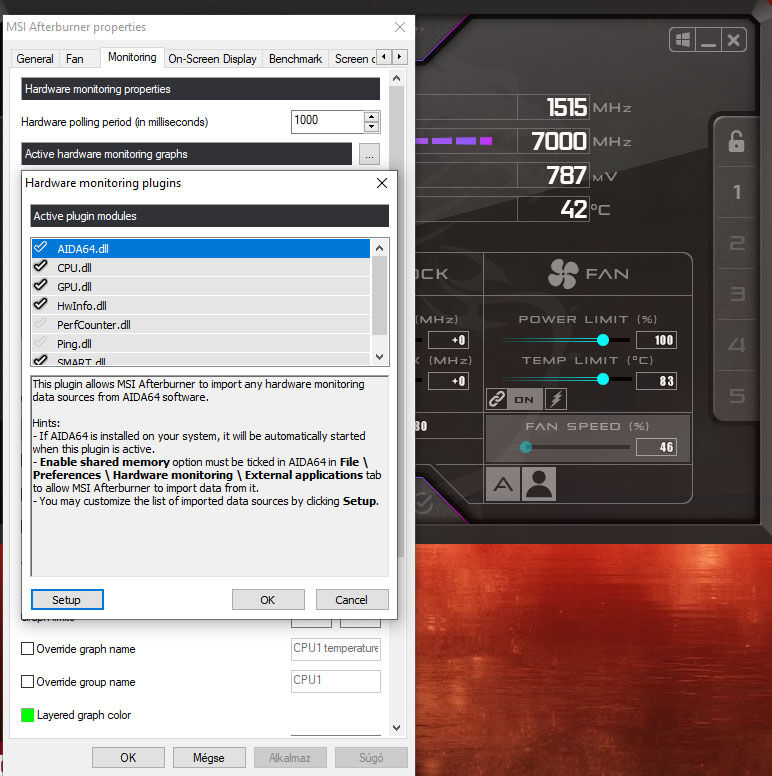Image resolution: width=772 pixels, height=776 pixels.
Task: Click the Mégse button
Action: click(209, 758)
